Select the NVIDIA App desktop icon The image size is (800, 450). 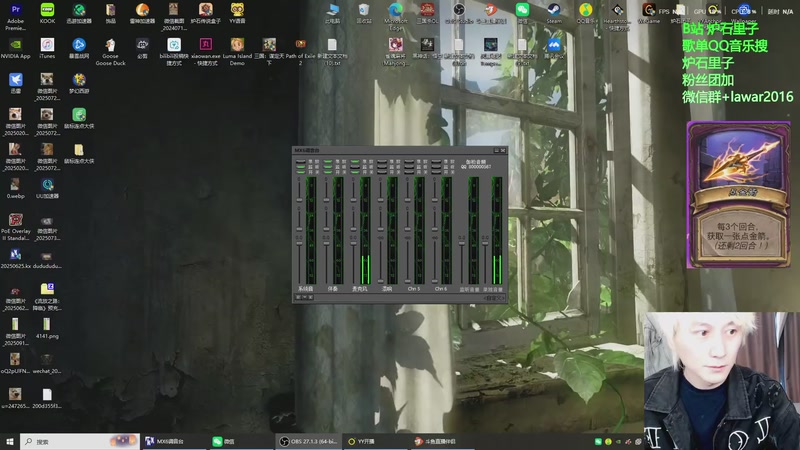tap(15, 49)
